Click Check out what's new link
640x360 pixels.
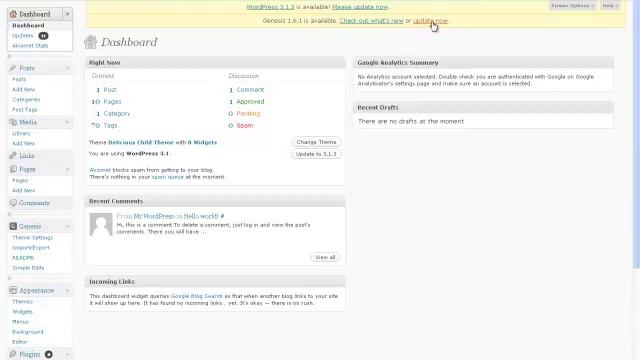point(371,20)
